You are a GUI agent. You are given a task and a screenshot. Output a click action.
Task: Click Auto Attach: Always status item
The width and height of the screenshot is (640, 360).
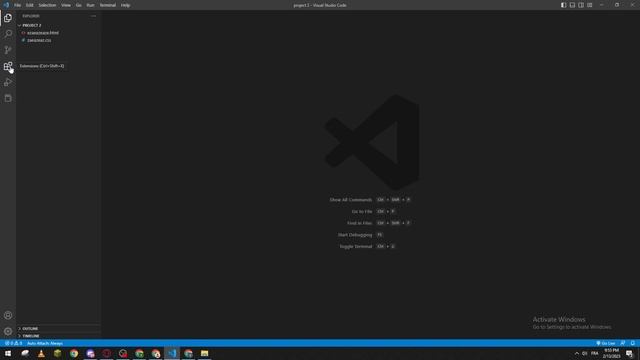point(45,343)
